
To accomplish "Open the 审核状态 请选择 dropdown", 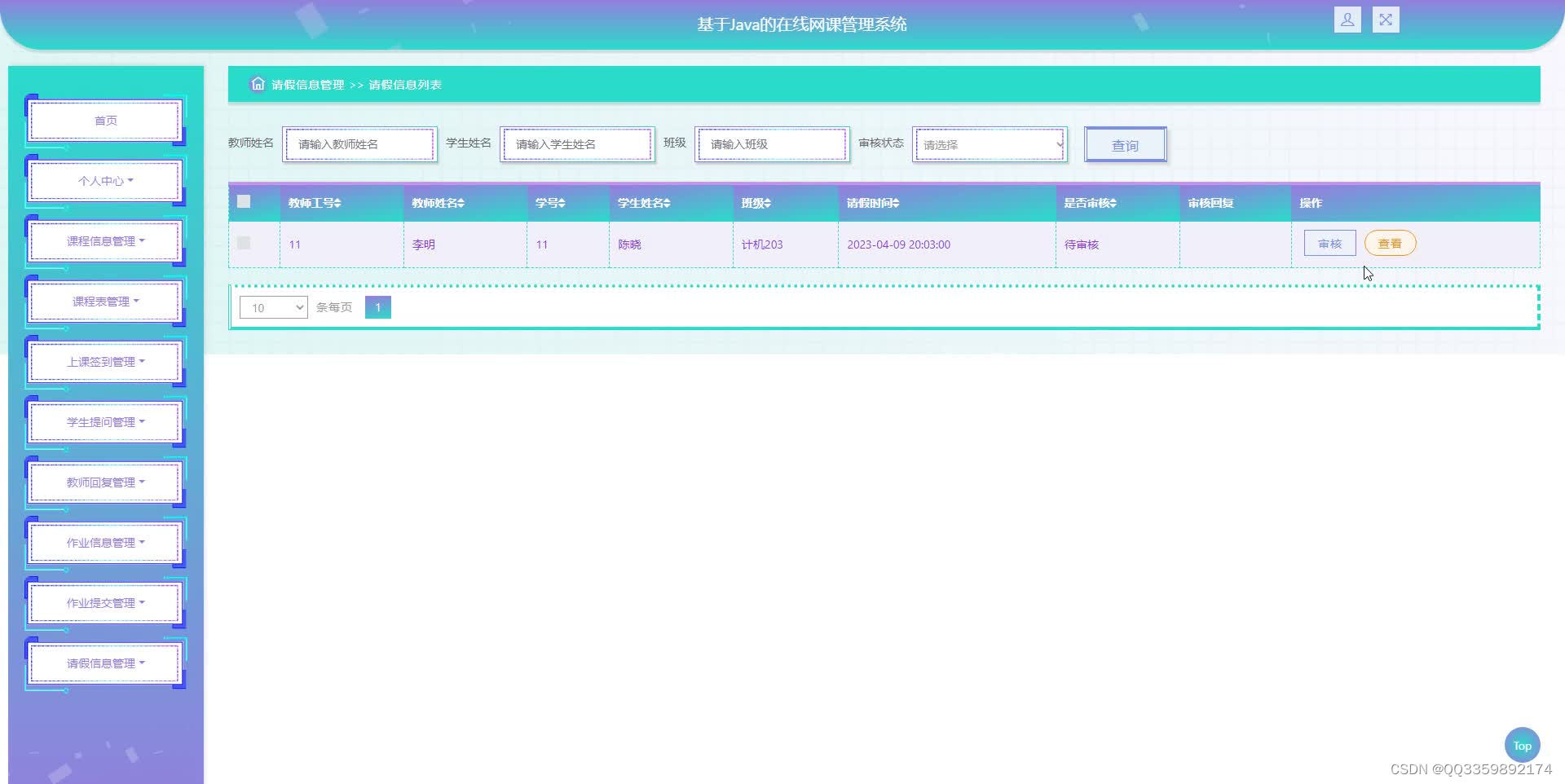I will [990, 144].
